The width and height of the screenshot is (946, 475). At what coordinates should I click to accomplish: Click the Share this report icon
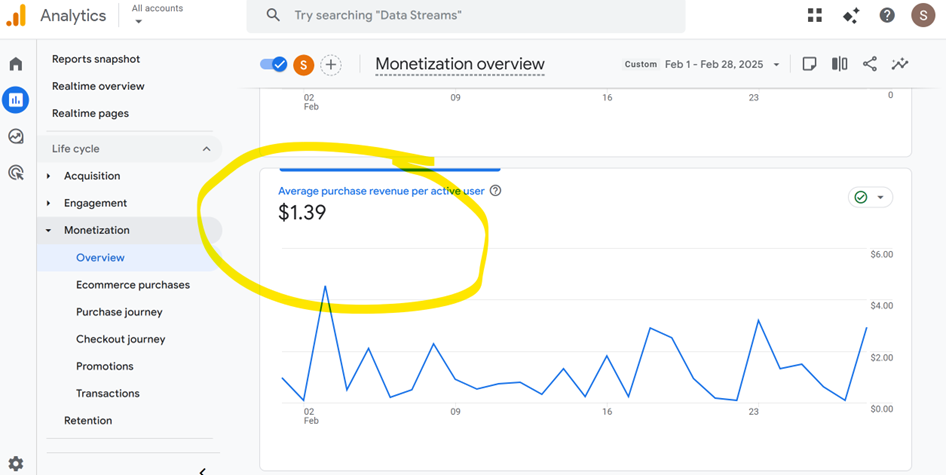click(870, 64)
